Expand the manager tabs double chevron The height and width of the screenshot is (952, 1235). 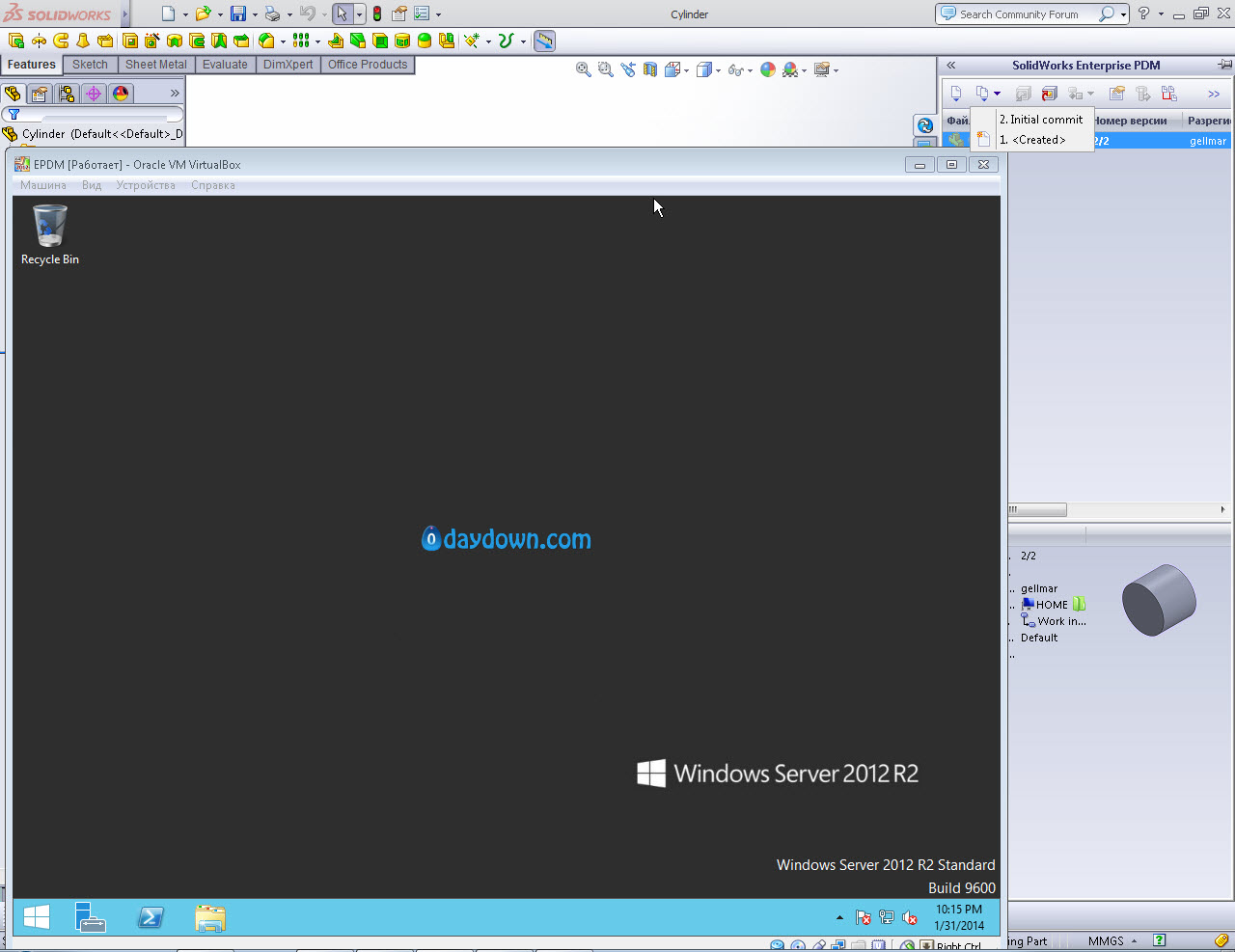(x=175, y=94)
